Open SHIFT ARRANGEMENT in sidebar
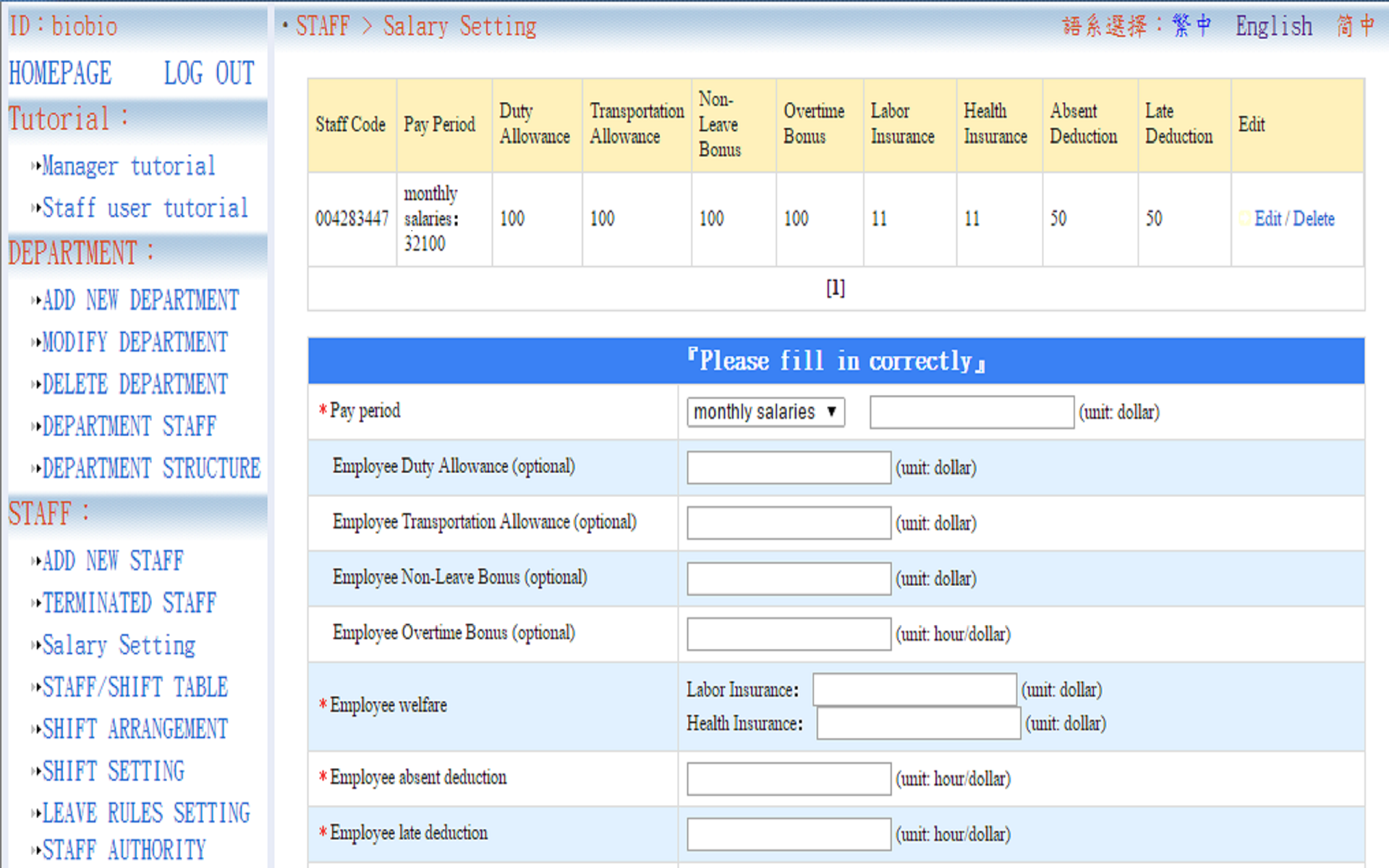1389x868 pixels. tap(135, 728)
